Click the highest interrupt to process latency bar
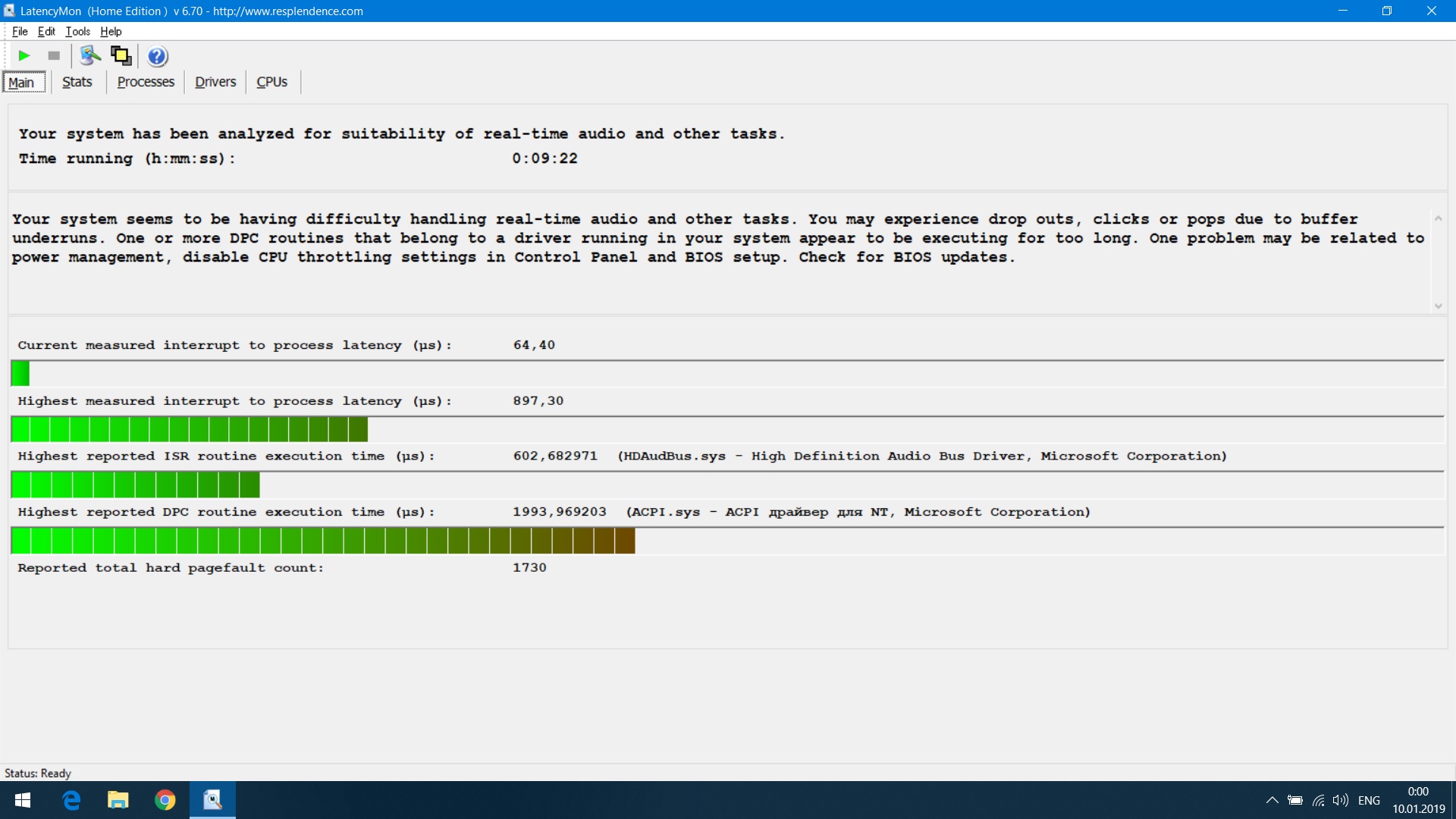 pyautogui.click(x=727, y=429)
